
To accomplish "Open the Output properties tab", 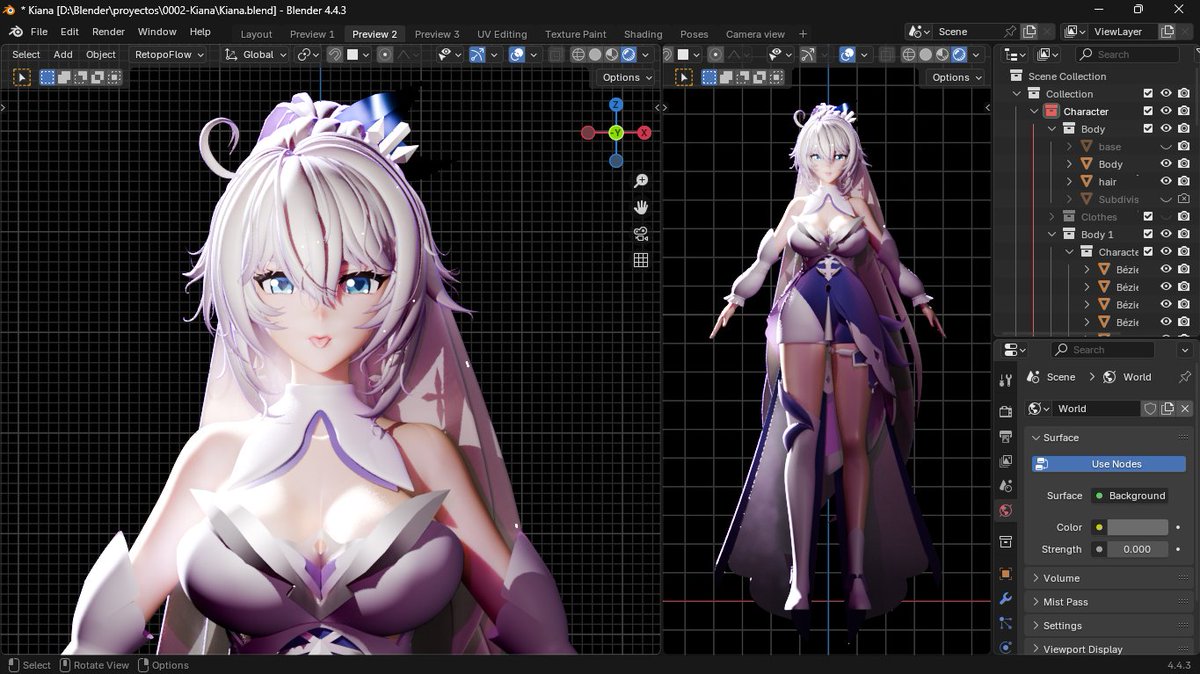I will point(1006,436).
